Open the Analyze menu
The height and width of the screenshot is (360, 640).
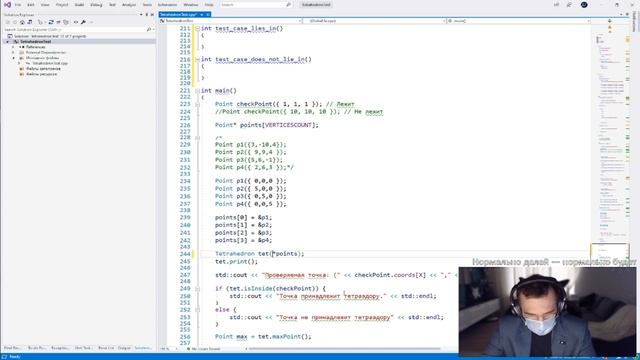coord(129,4)
